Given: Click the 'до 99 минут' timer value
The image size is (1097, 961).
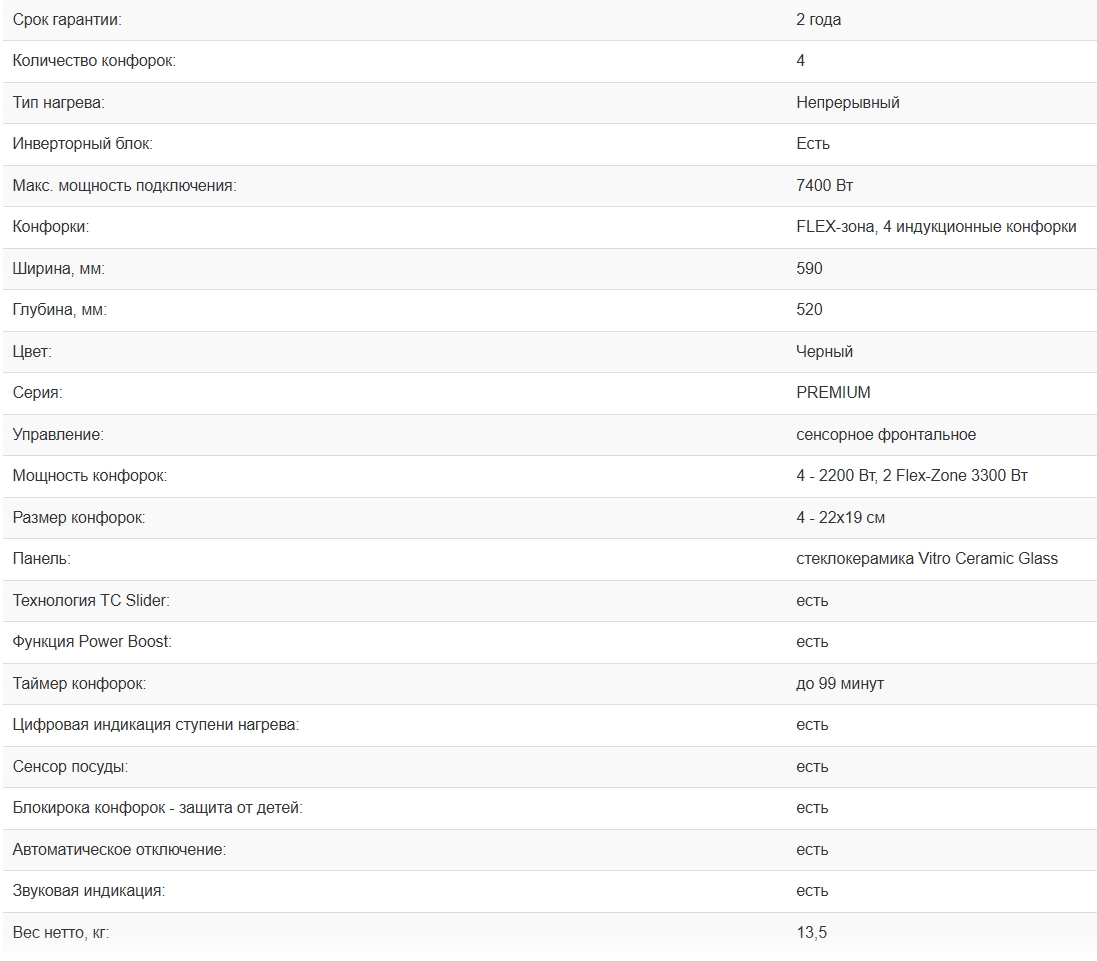Looking at the screenshot, I should 839,684.
